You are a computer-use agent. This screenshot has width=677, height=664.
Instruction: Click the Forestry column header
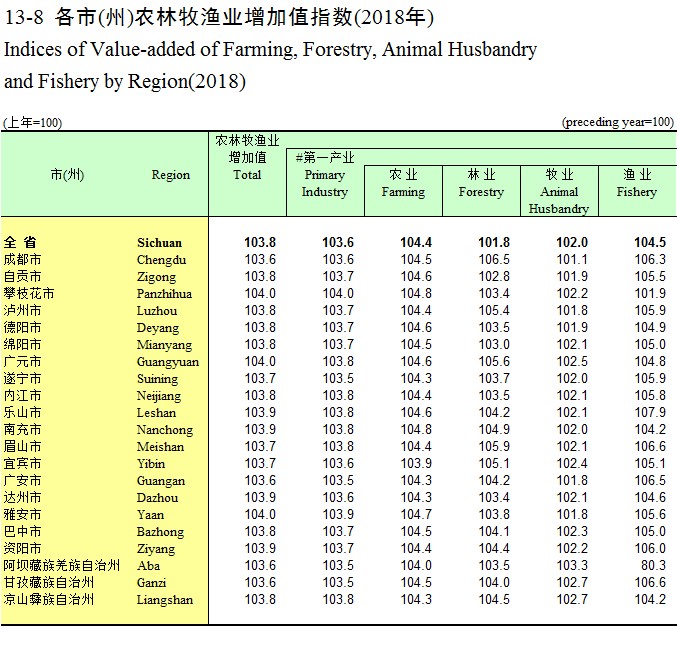[481, 191]
